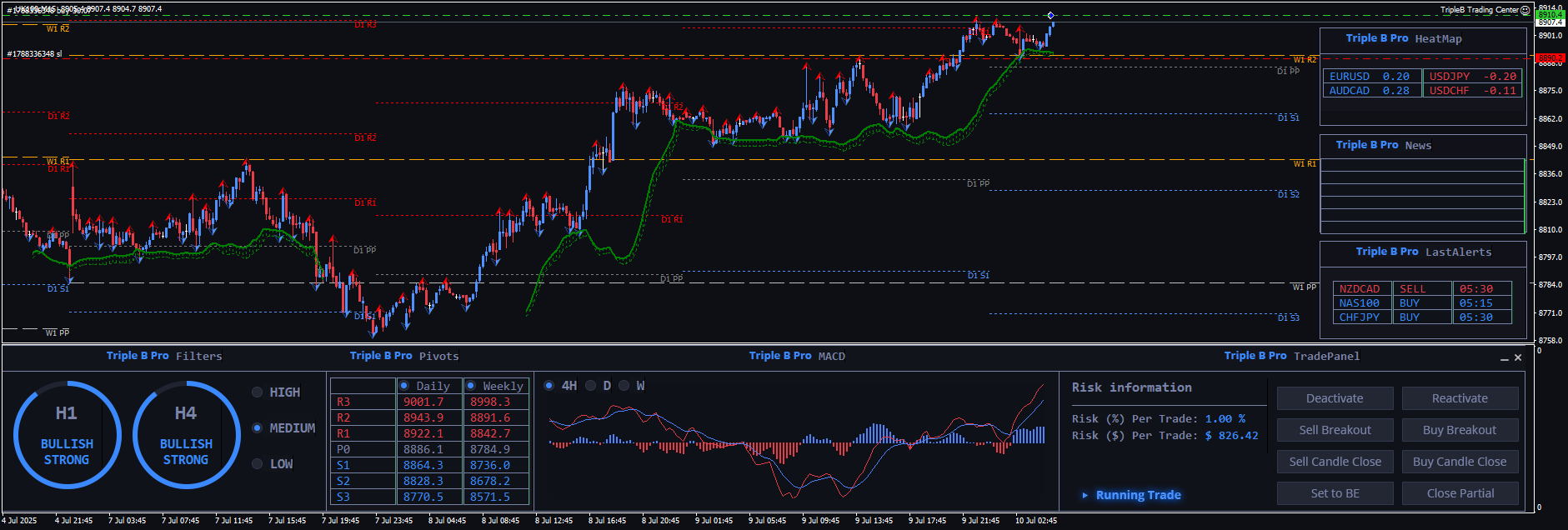The height and width of the screenshot is (530, 1568).
Task: Click the current price diamond marker on chart
Action: point(1050,16)
